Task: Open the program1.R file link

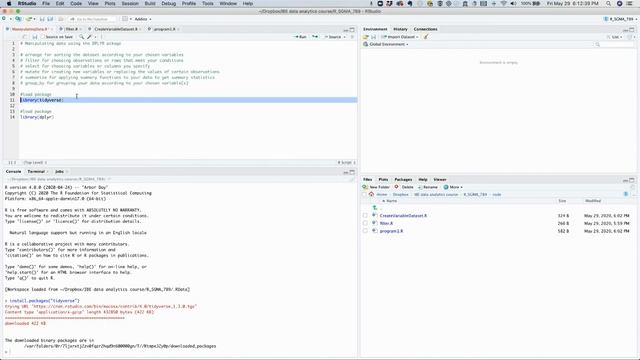Action: (391, 231)
